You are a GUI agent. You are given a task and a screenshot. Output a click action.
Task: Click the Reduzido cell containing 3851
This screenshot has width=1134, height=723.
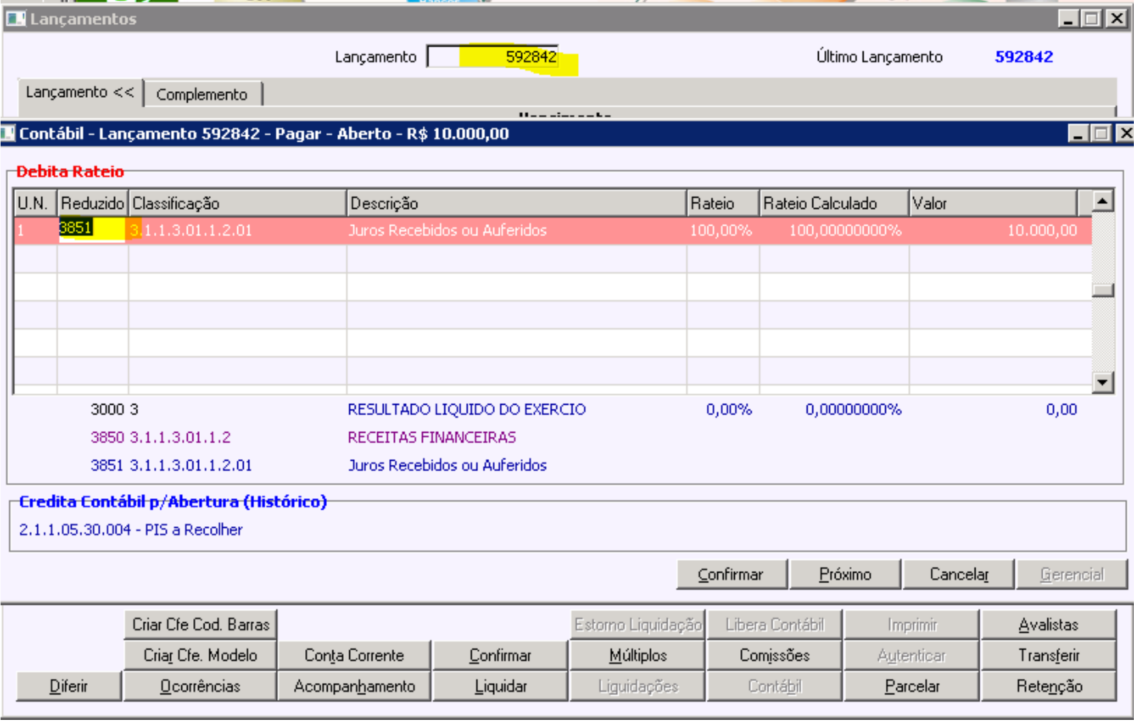(92, 229)
